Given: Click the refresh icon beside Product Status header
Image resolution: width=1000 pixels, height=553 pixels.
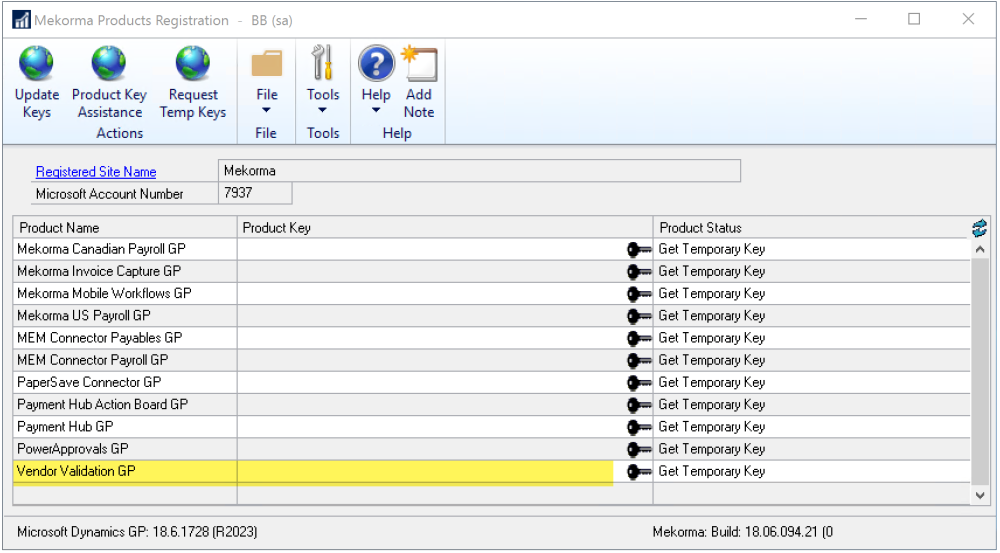Looking at the screenshot, I should pos(980,228).
